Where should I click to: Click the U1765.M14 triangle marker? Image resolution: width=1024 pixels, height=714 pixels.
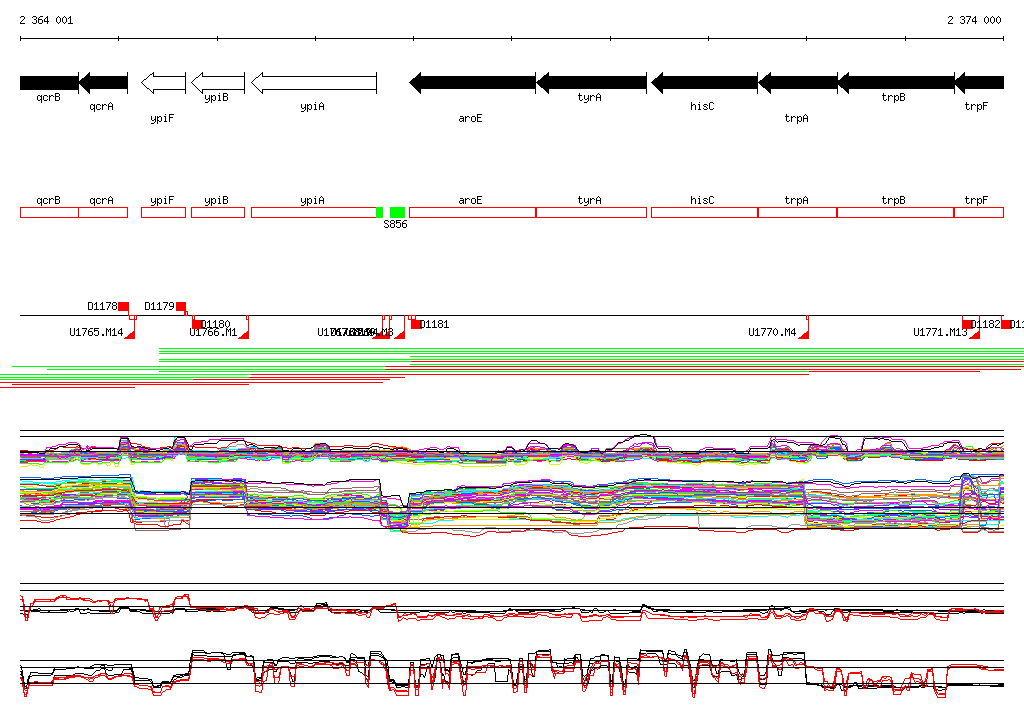(x=130, y=333)
